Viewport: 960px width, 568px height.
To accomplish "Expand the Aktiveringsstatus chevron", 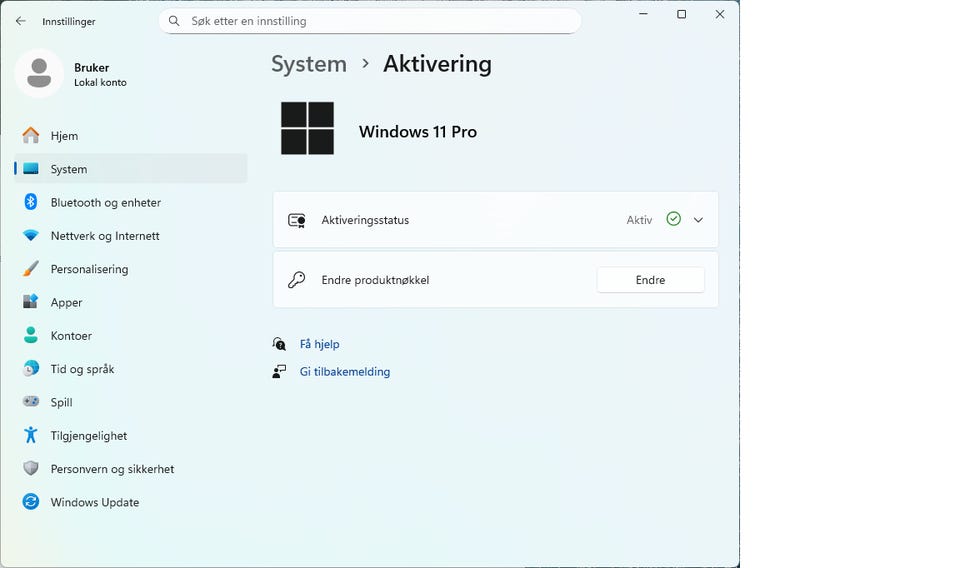I will coord(699,220).
